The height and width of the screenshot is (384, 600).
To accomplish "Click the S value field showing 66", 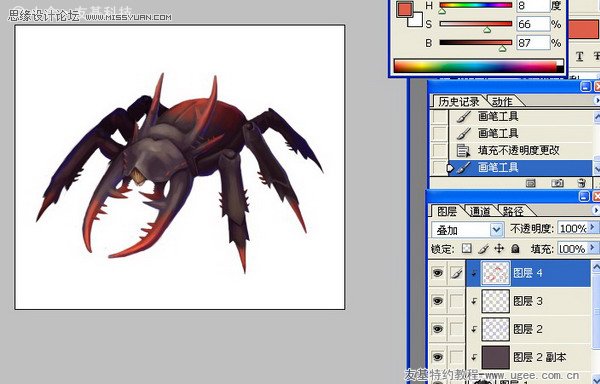I will [x=533, y=24].
